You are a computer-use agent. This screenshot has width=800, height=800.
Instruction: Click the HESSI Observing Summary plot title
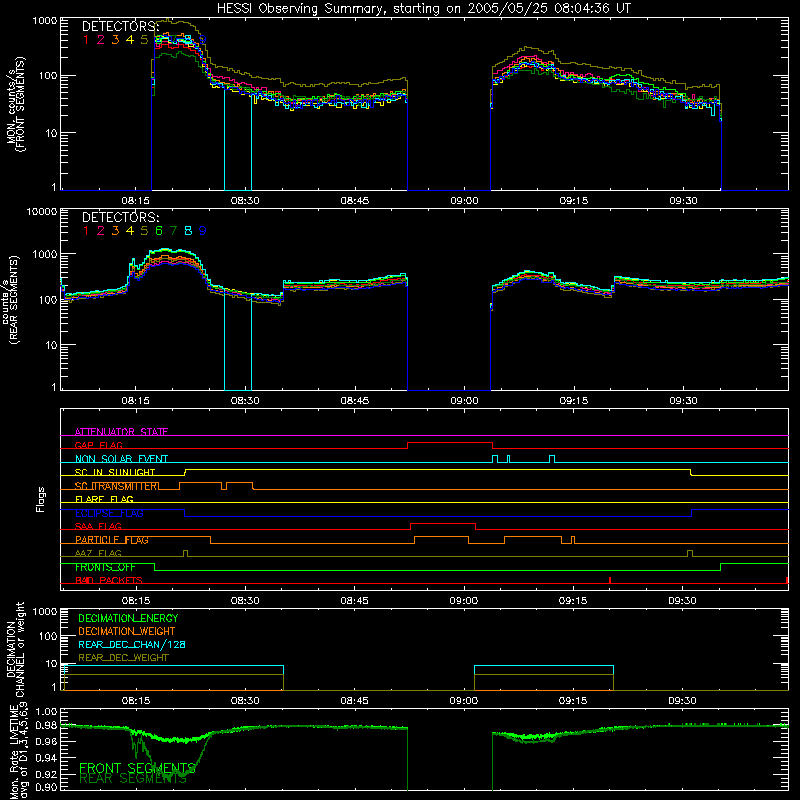coord(423,9)
